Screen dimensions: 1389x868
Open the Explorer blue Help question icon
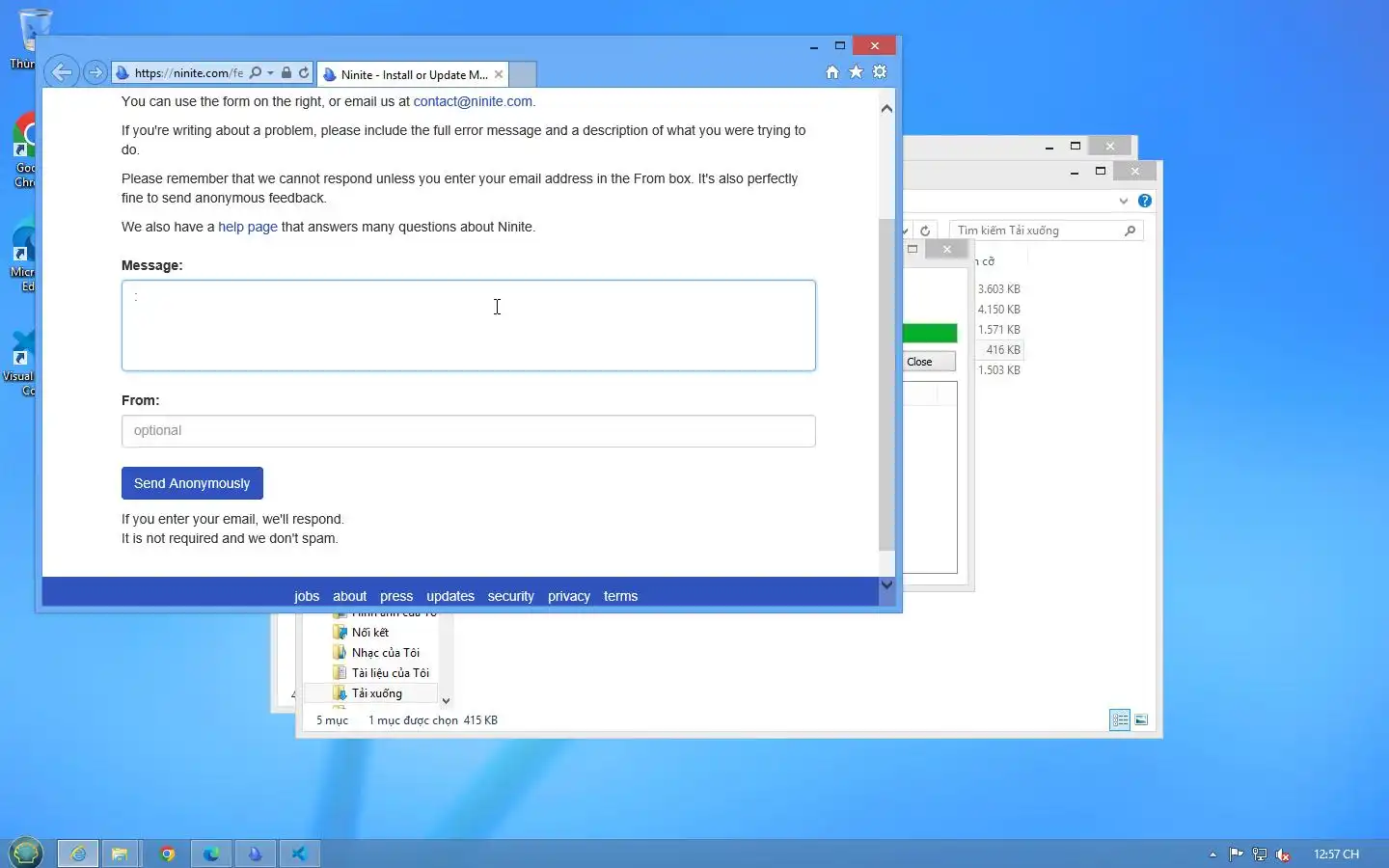[1145, 201]
